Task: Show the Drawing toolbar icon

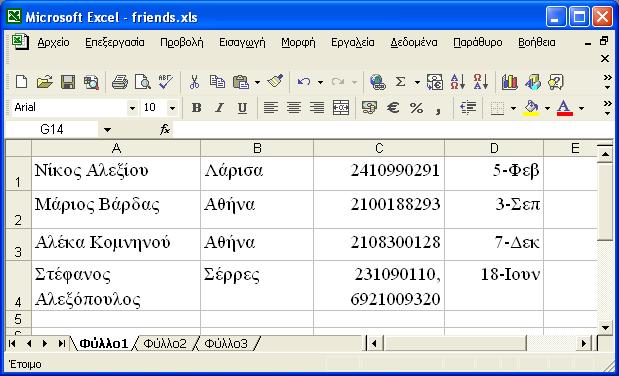Action: [533, 82]
